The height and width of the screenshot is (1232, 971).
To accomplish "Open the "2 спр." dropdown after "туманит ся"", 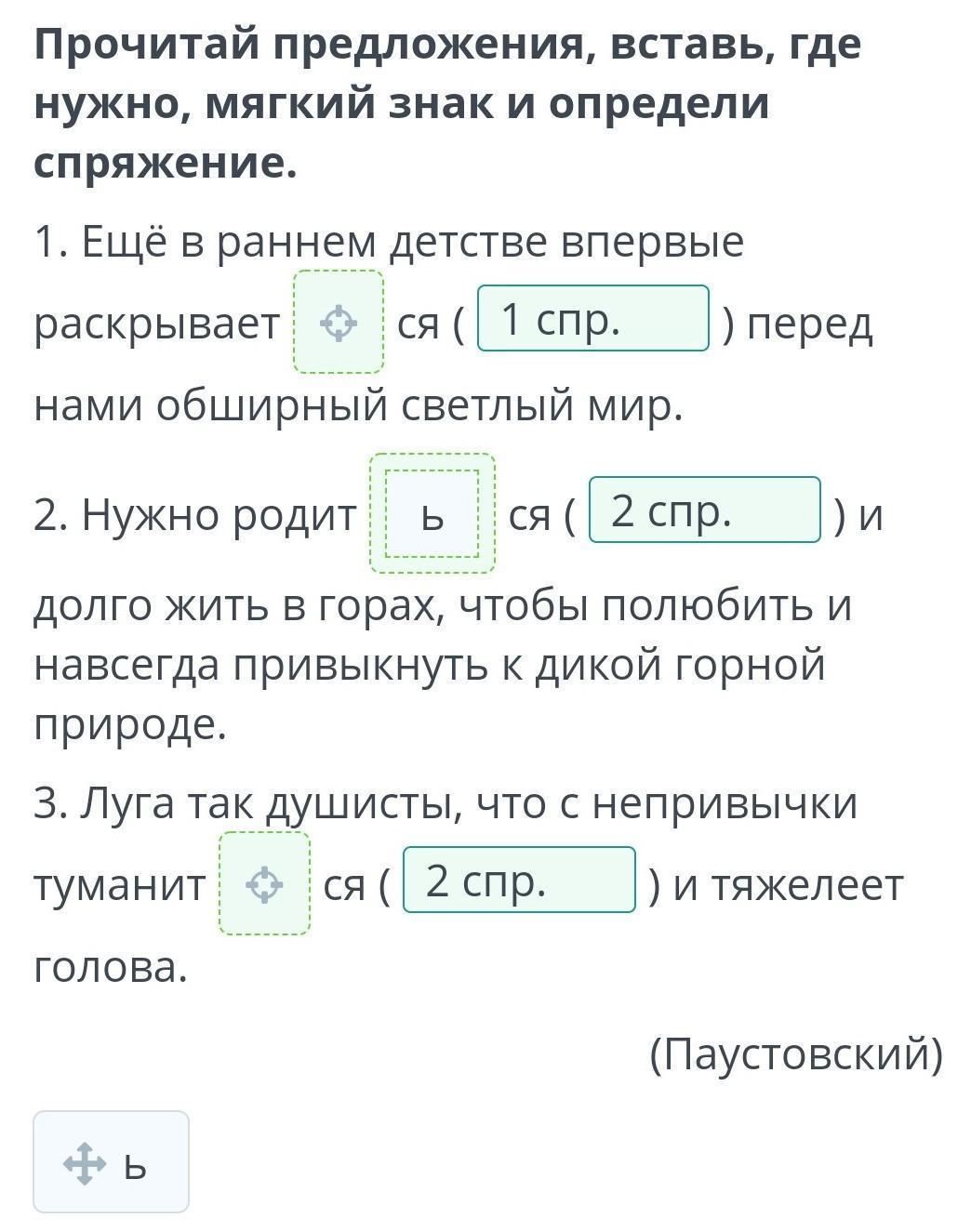I will point(518,881).
